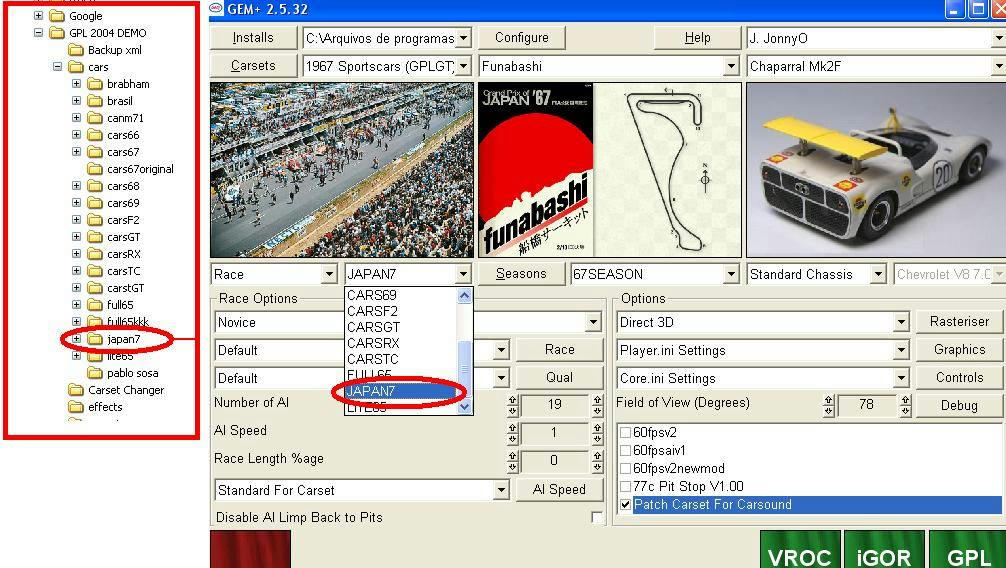Toggle Disable AI Limp Back to Pits
This screenshot has width=1006, height=568.
[597, 517]
